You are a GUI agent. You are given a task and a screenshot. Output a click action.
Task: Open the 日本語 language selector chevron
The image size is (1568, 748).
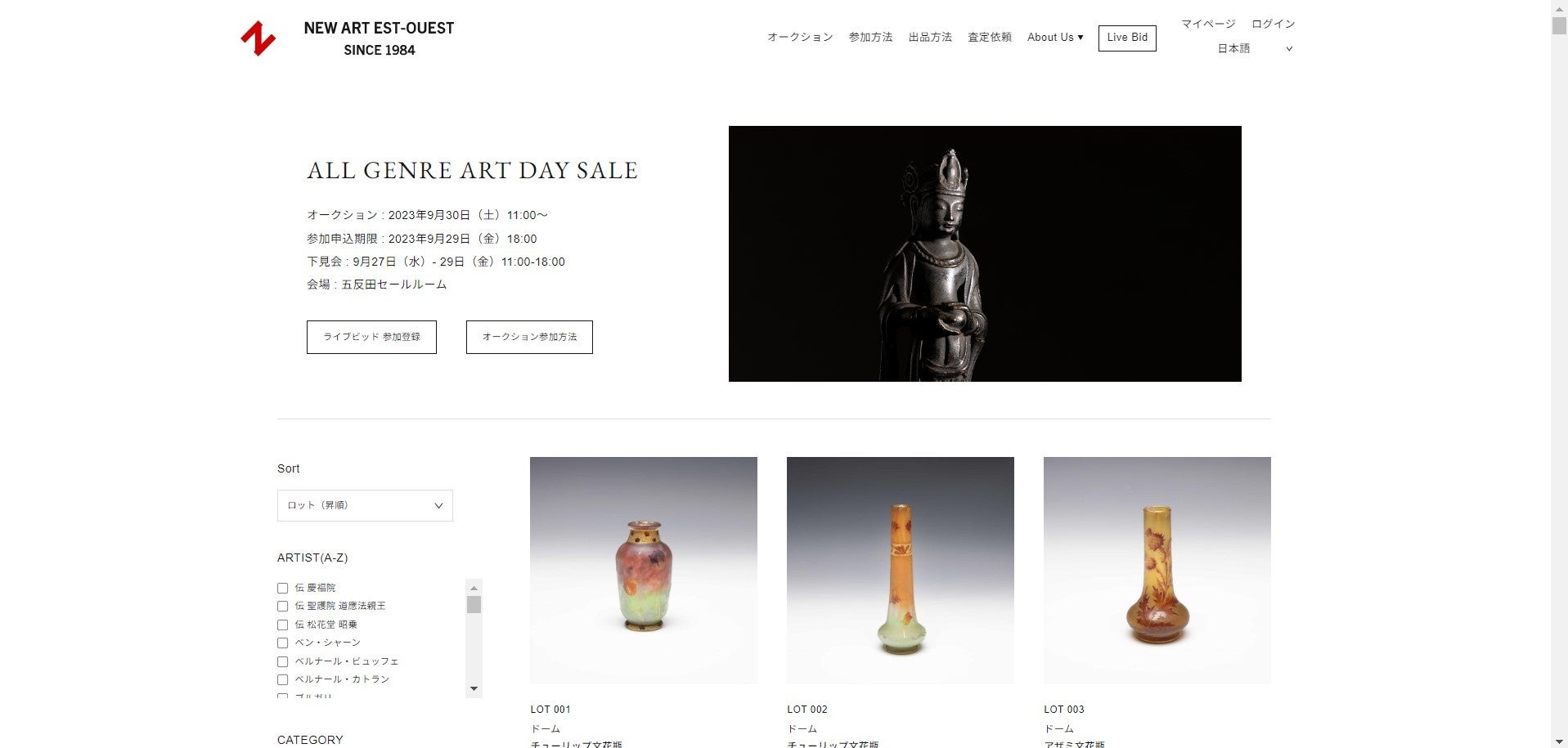tap(1289, 49)
